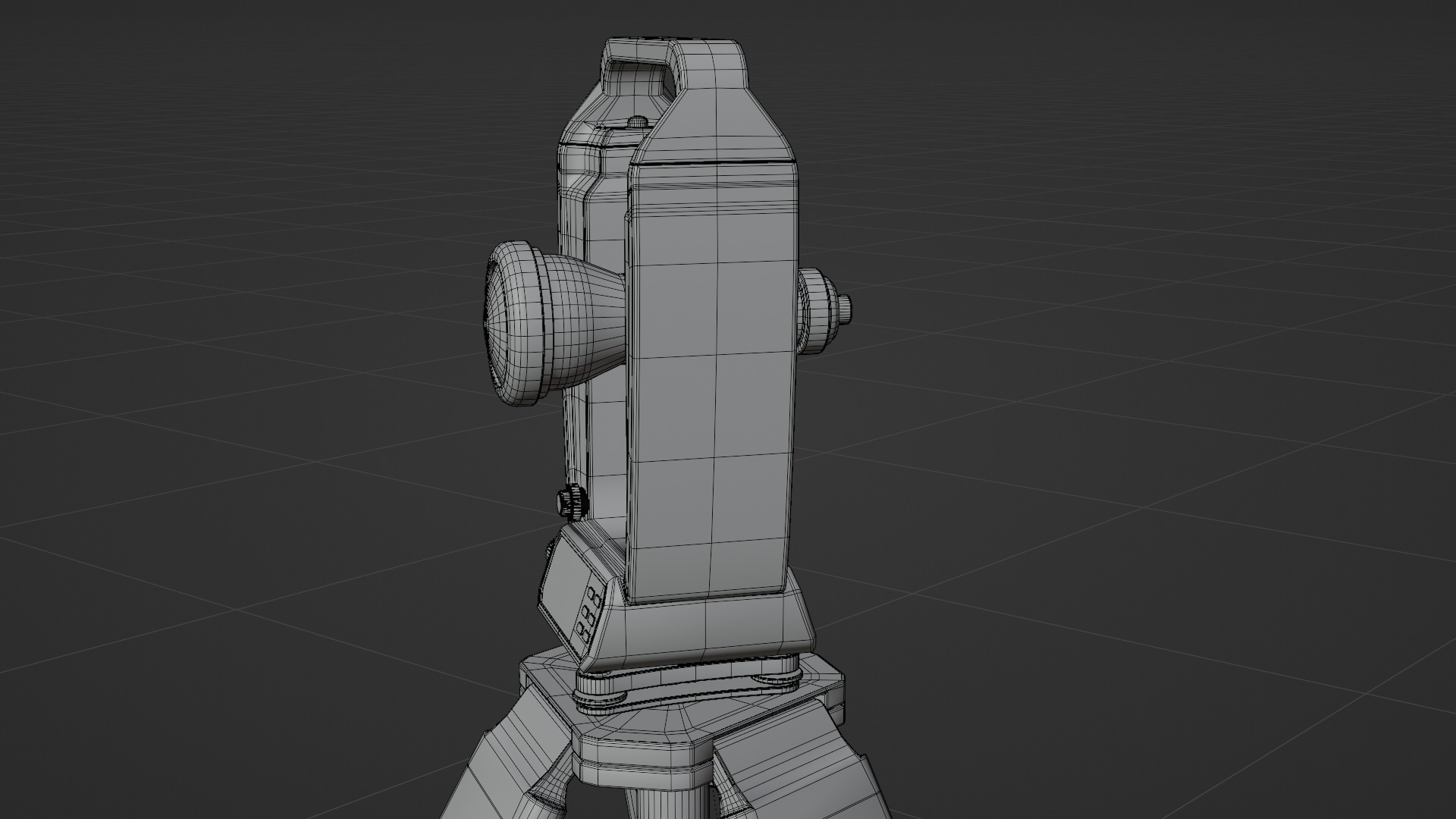Image resolution: width=1456 pixels, height=819 pixels.
Task: Select the left tripod leg
Action: click(507, 758)
